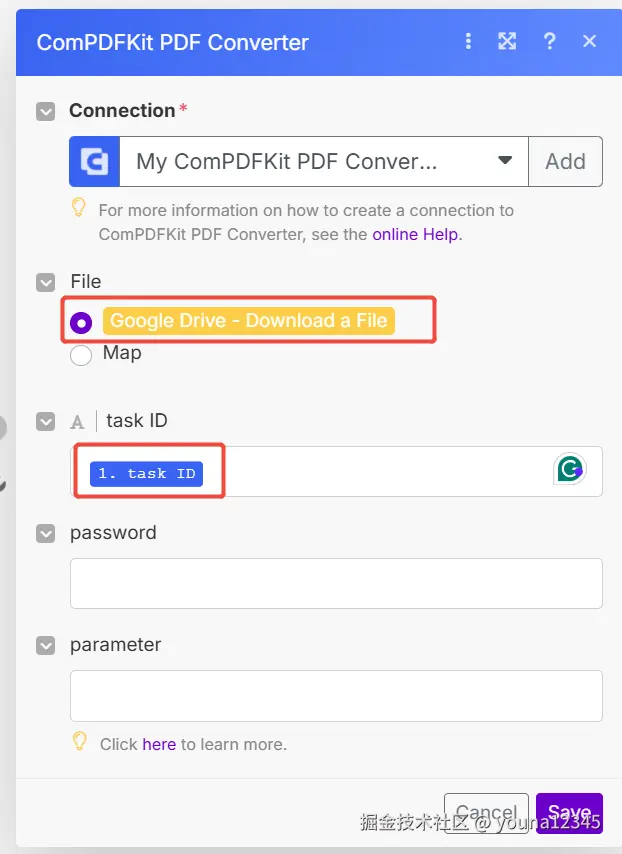Click the expand-to-fullscreen icon in header
This screenshot has height=854, width=622.
click(x=508, y=41)
